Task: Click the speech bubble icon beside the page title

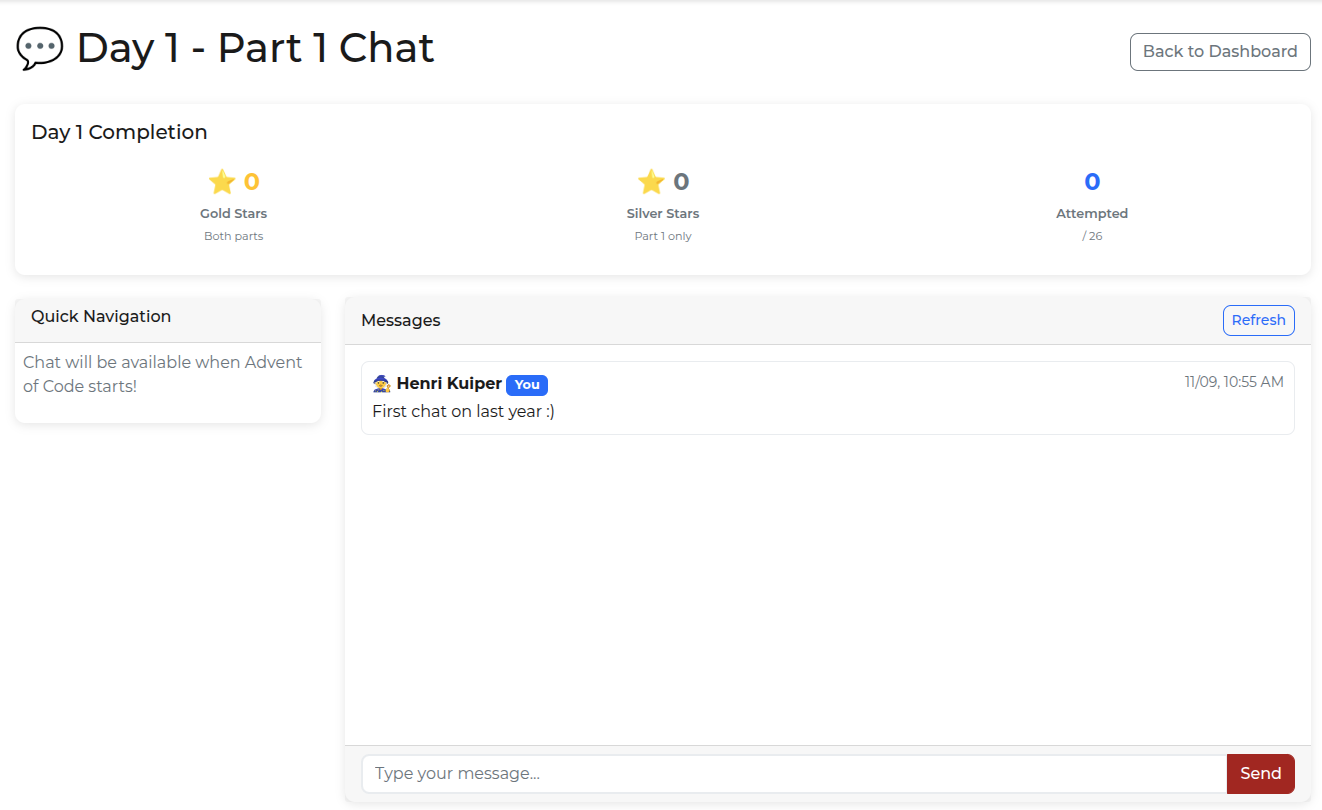Action: pos(40,48)
